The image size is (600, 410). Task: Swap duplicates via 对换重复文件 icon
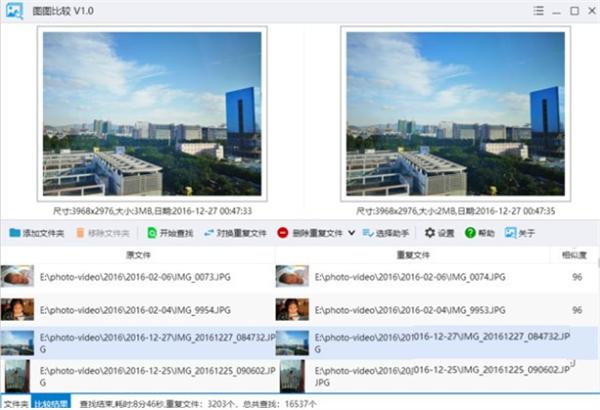[x=209, y=232]
